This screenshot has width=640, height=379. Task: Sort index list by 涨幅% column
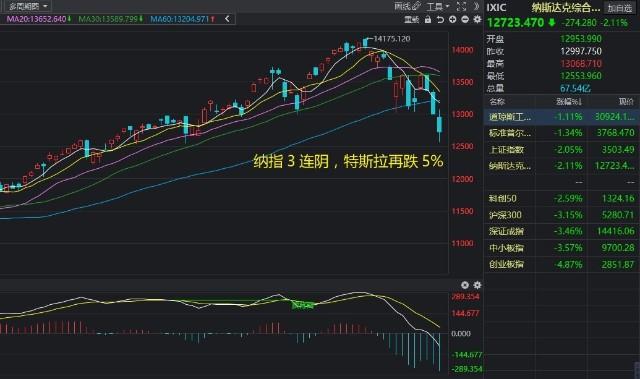click(568, 102)
